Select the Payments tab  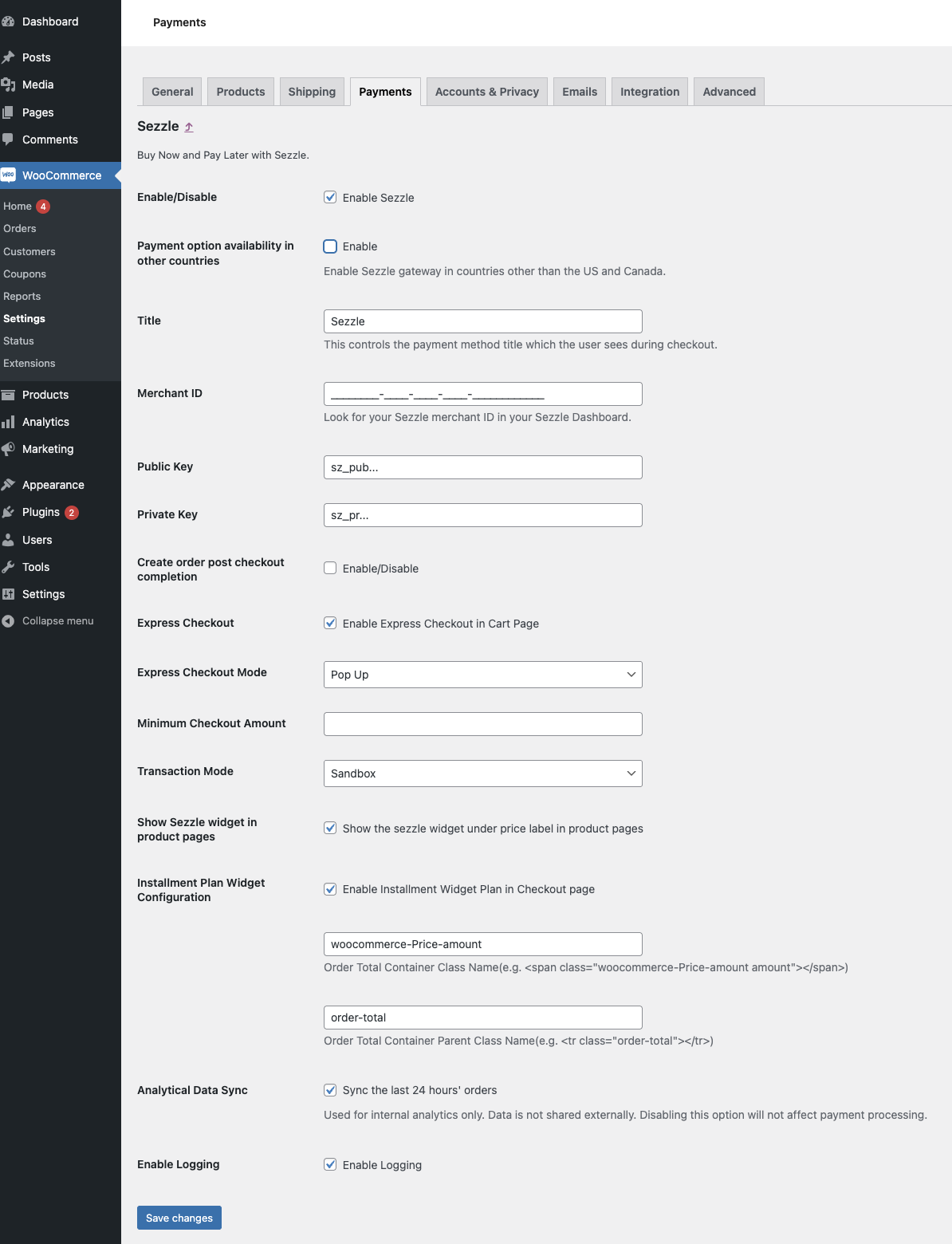click(x=385, y=92)
